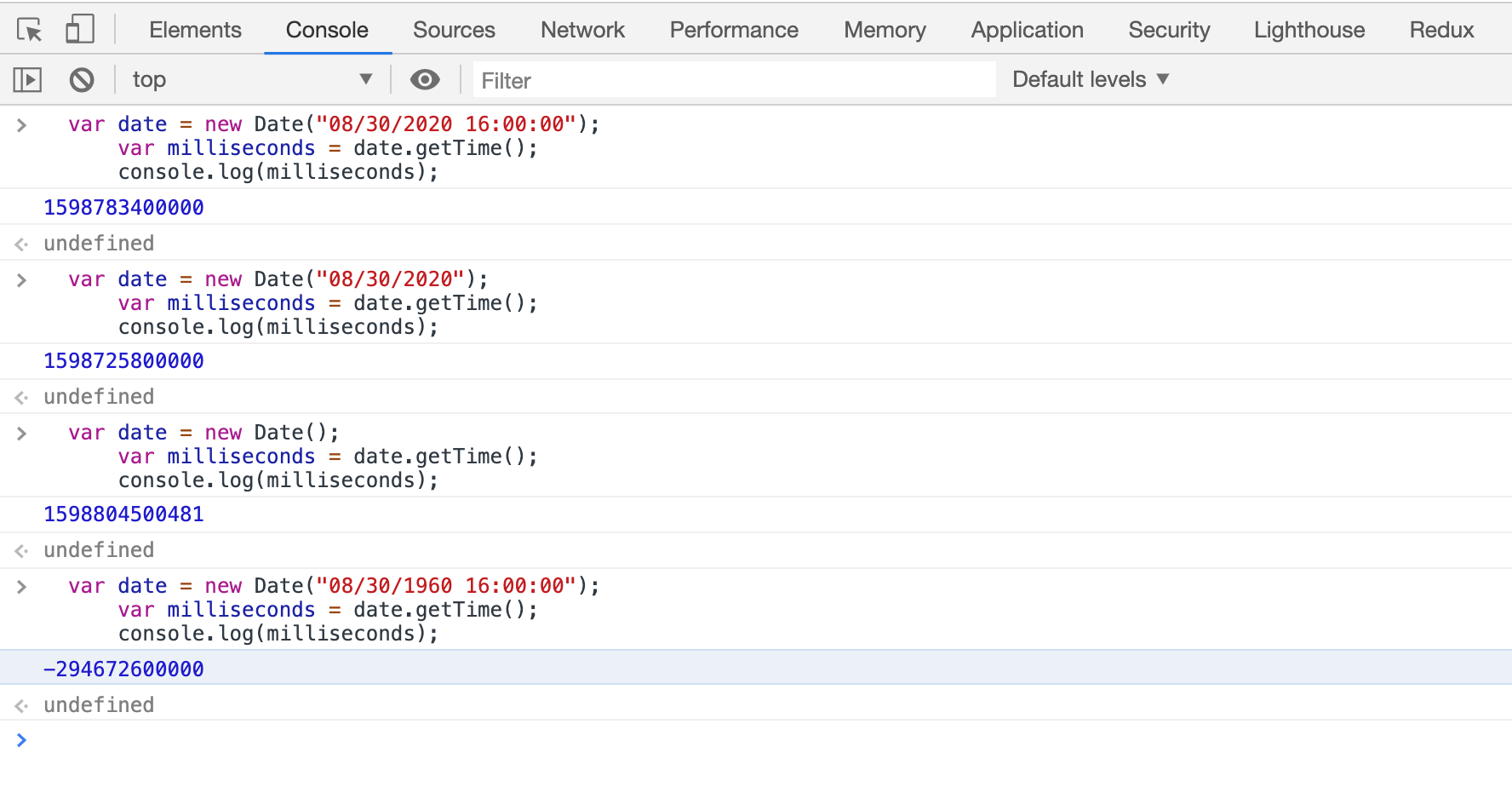1512x787 pixels.
Task: Select the negative result -294672600000
Action: tap(123, 668)
